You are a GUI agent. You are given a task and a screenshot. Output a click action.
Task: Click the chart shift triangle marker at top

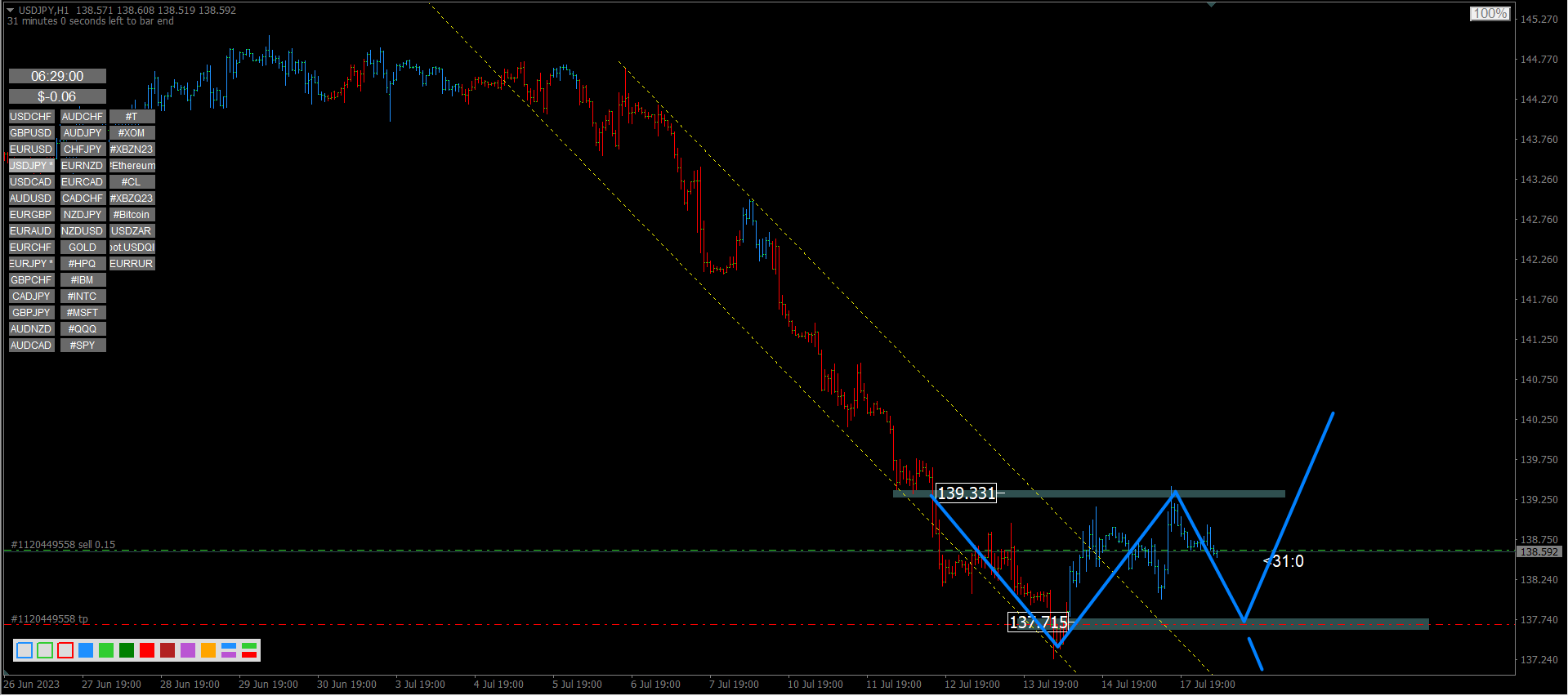pos(1211,5)
